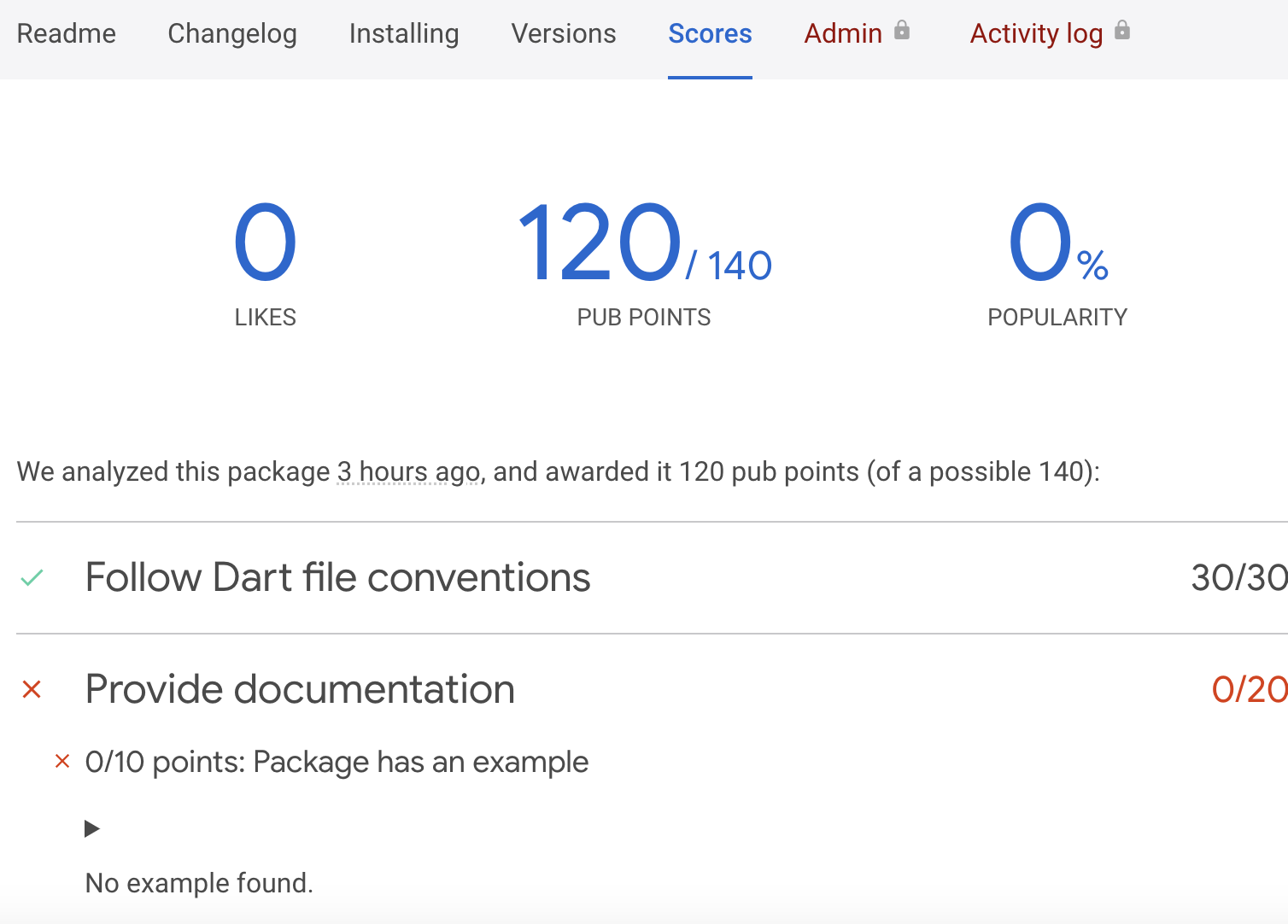The width and height of the screenshot is (1288, 924).
Task: Click the red X beside Provide documentation
Action: click(32, 688)
